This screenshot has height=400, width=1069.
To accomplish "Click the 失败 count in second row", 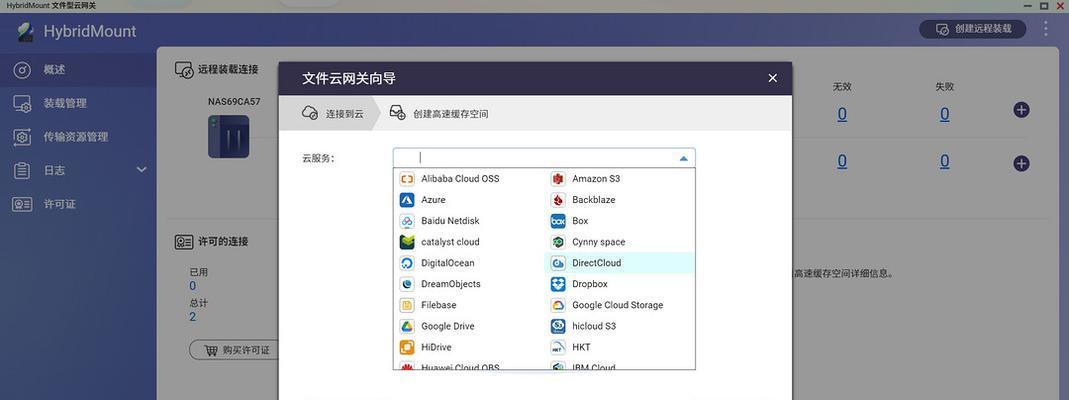I will [x=944, y=161].
